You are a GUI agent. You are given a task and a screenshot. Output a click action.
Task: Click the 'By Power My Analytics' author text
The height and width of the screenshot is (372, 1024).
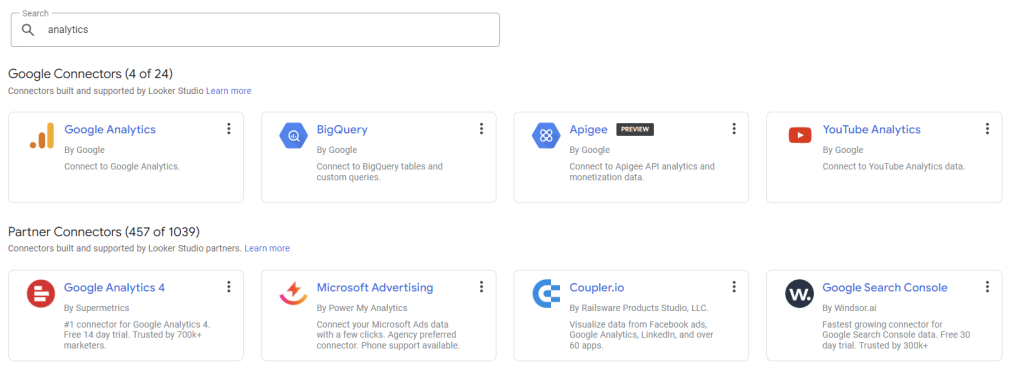(362, 308)
